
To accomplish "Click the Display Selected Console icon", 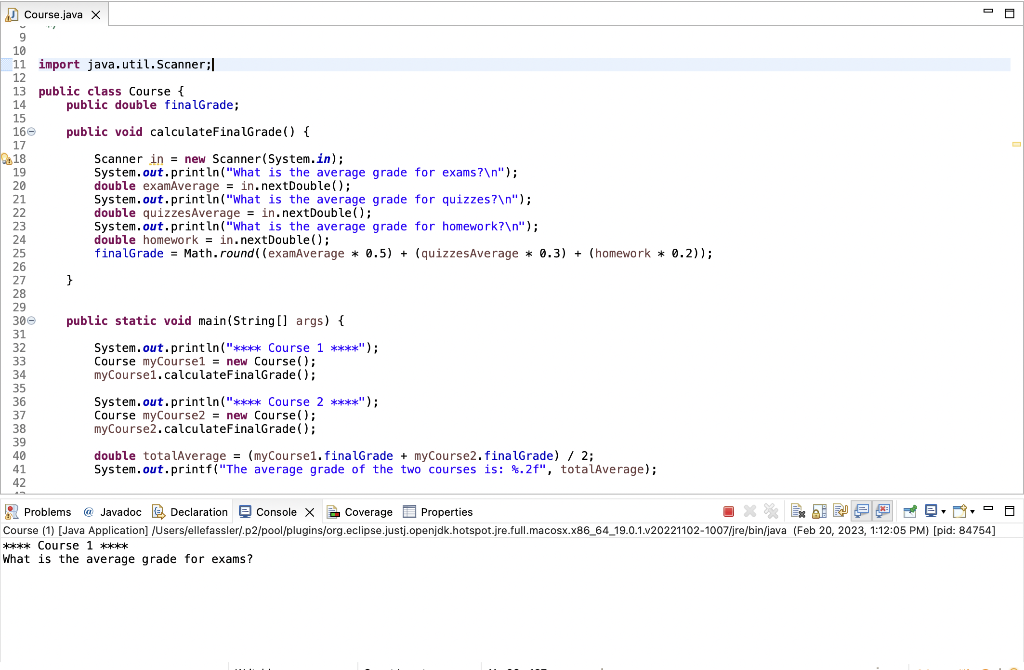I will coord(932,511).
